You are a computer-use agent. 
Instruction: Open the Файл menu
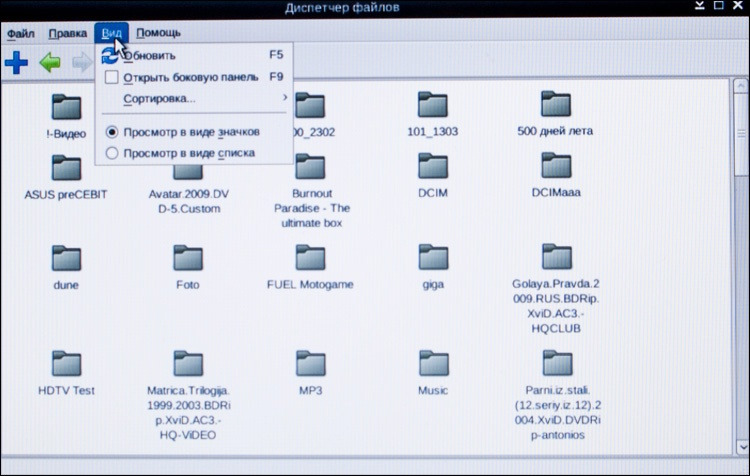(x=20, y=33)
